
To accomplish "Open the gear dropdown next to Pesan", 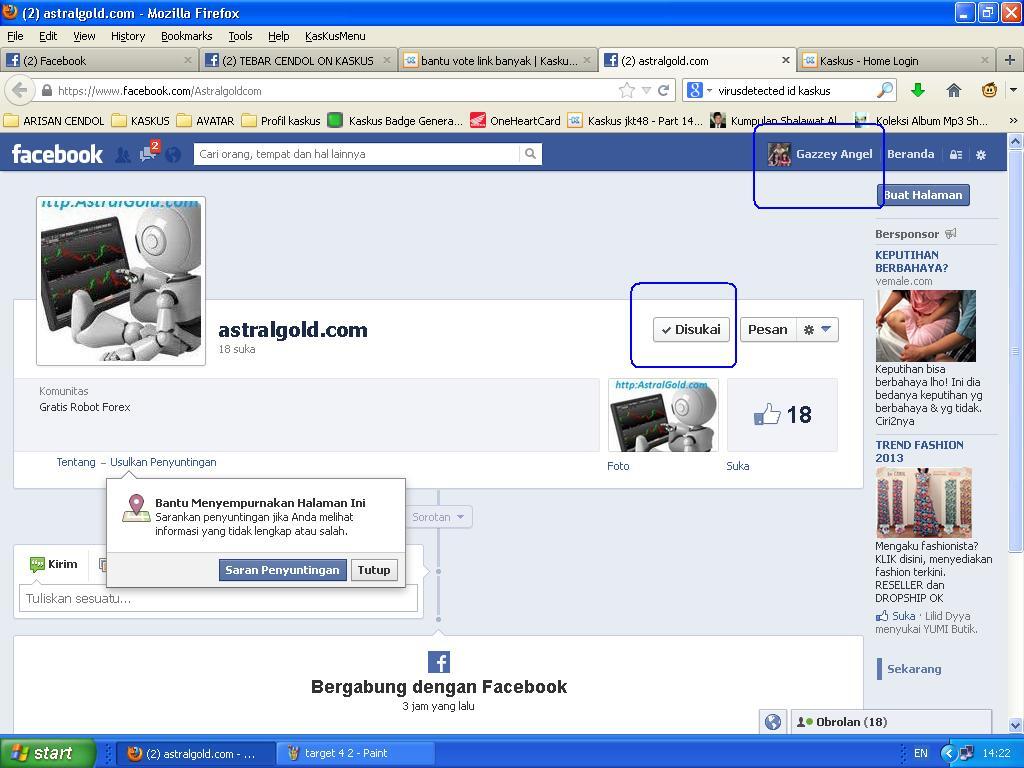I will point(816,328).
